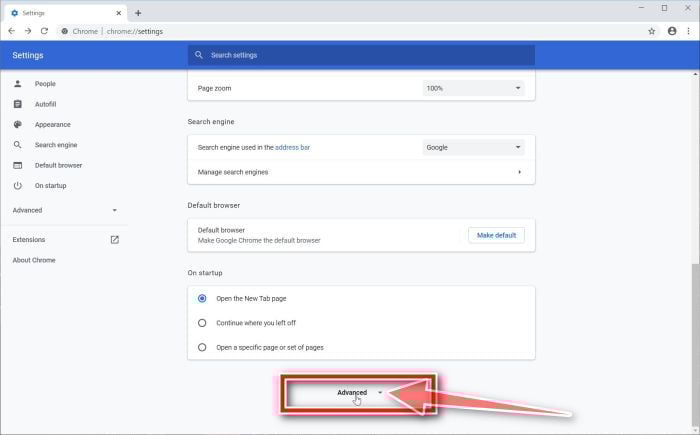Click the On startup power icon
The image size is (700, 435).
[17, 185]
